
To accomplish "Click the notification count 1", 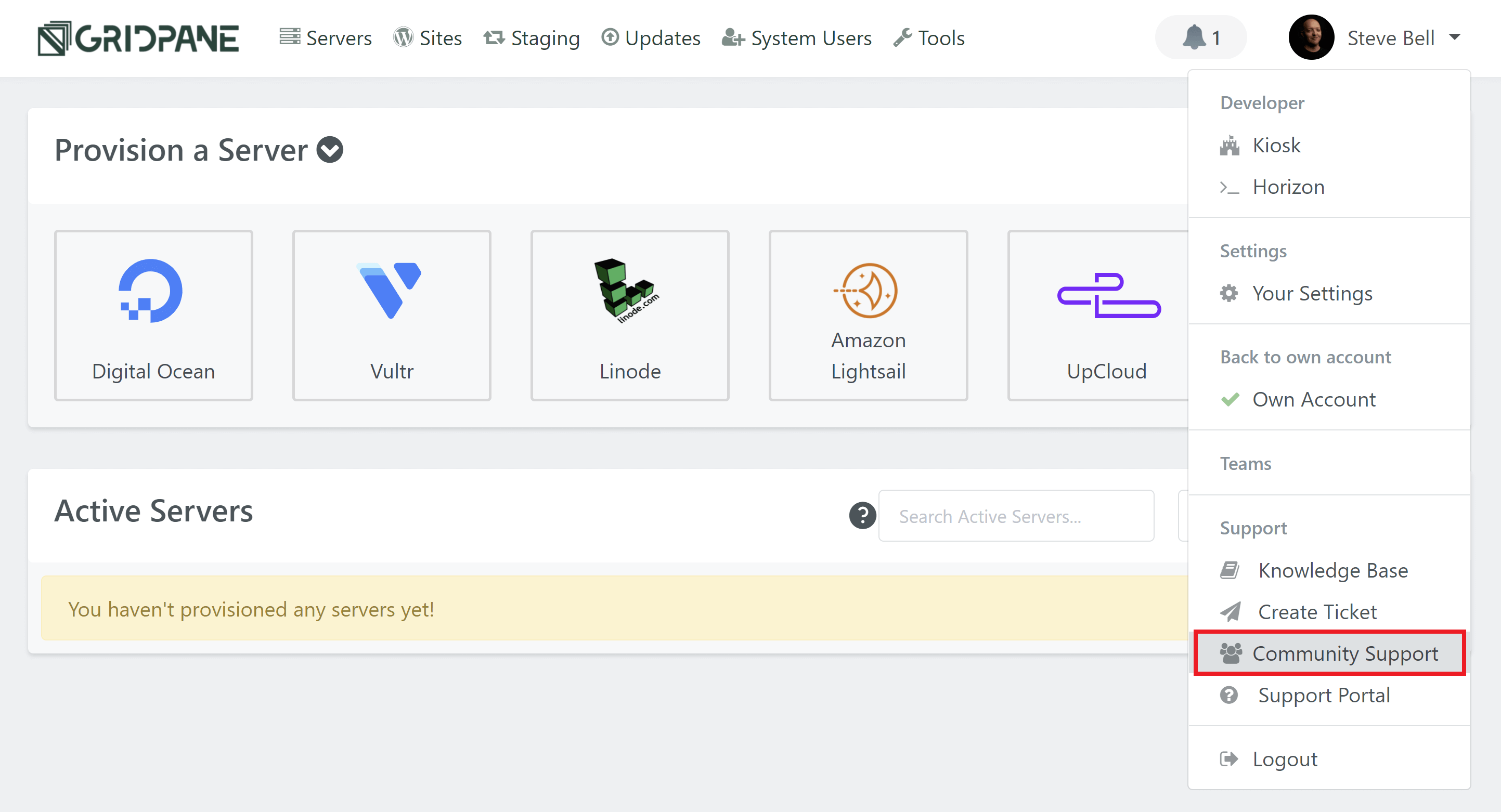I will click(x=1215, y=38).
